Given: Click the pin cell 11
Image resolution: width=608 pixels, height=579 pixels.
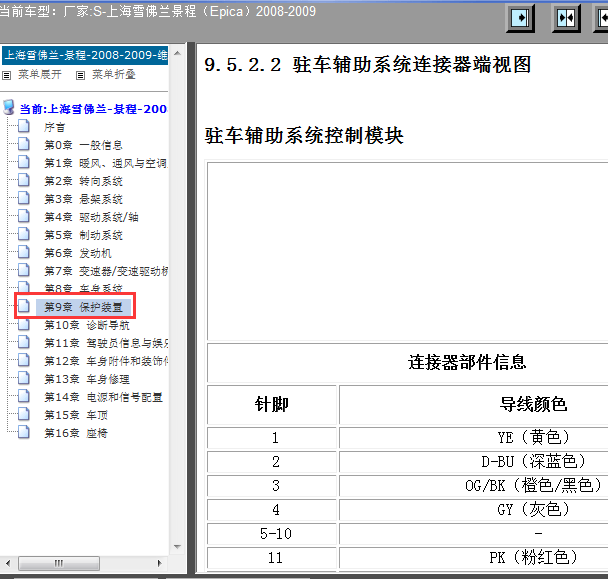Looking at the screenshot, I should point(272,558).
